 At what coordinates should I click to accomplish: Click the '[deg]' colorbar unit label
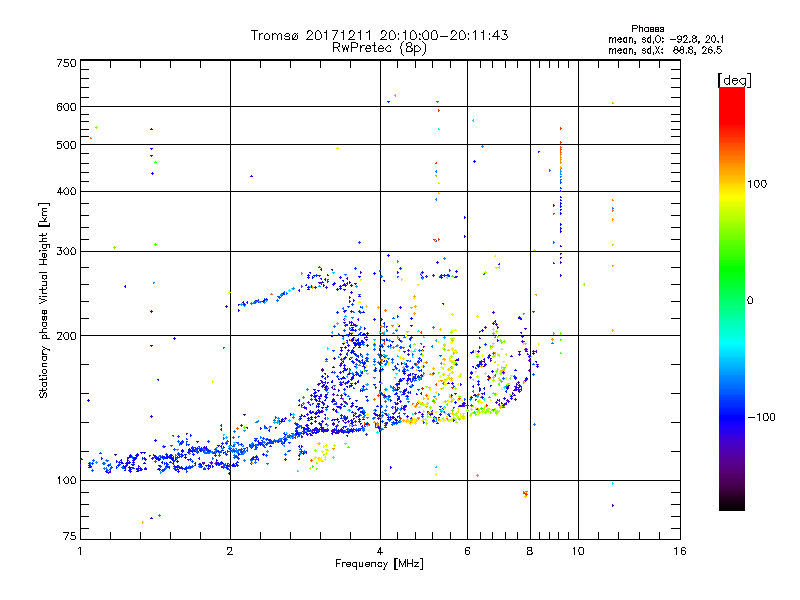(x=734, y=80)
